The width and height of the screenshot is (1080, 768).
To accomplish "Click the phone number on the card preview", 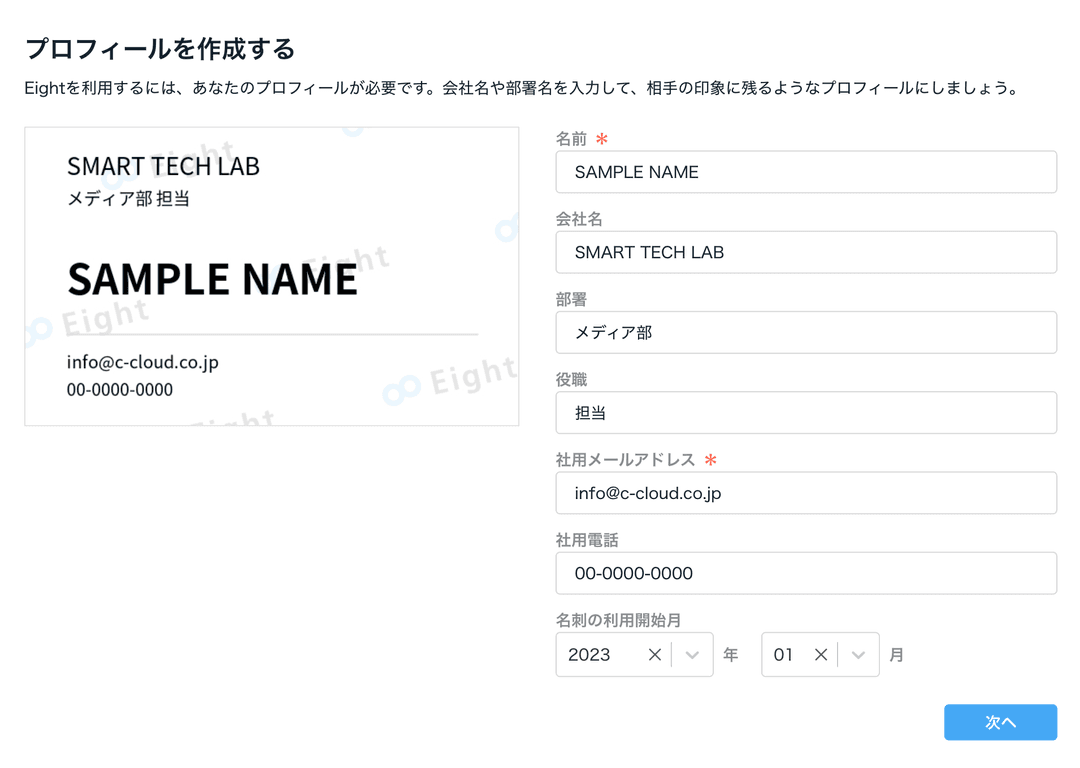I will tap(120, 390).
